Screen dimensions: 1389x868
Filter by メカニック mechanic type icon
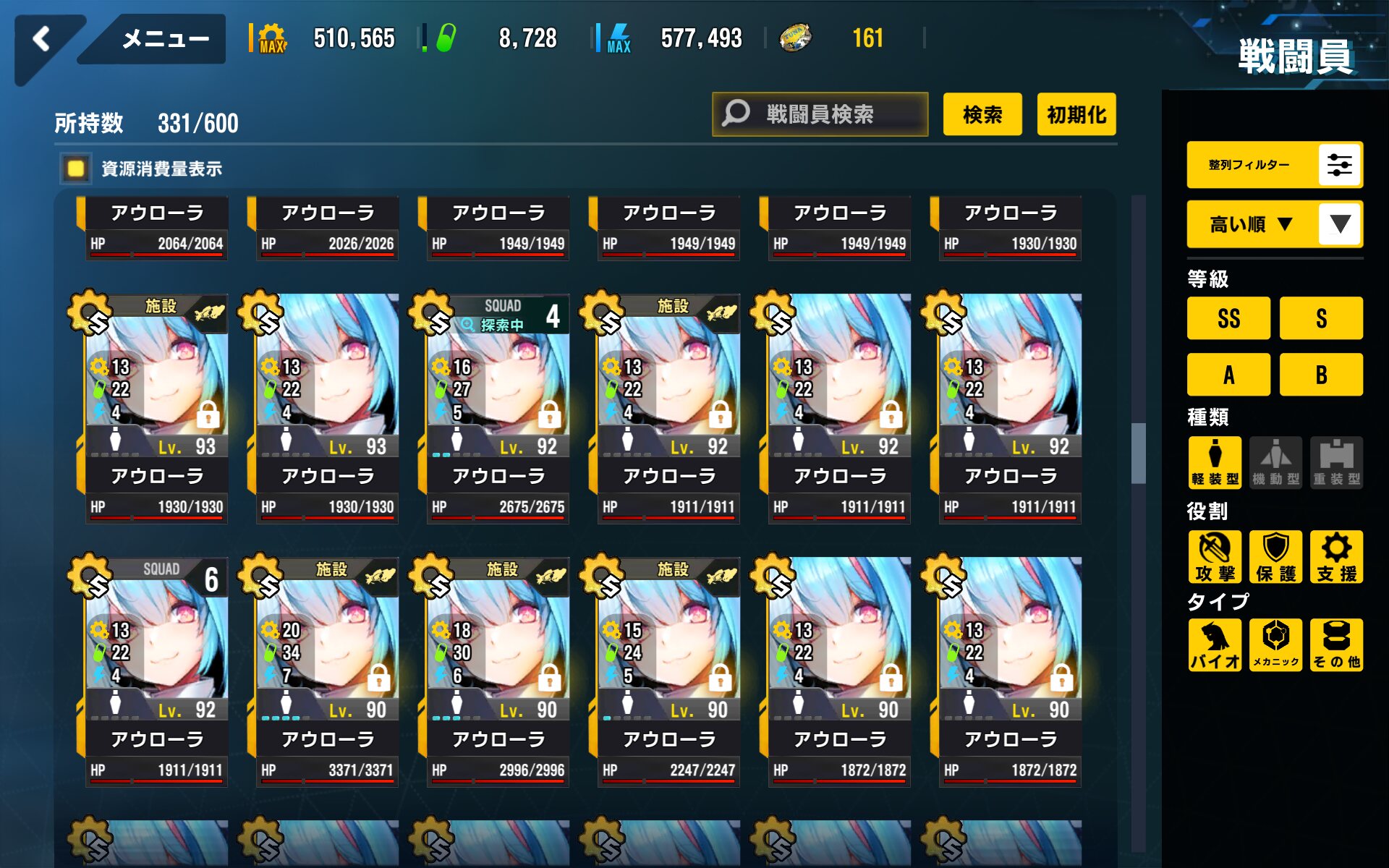pos(1275,644)
